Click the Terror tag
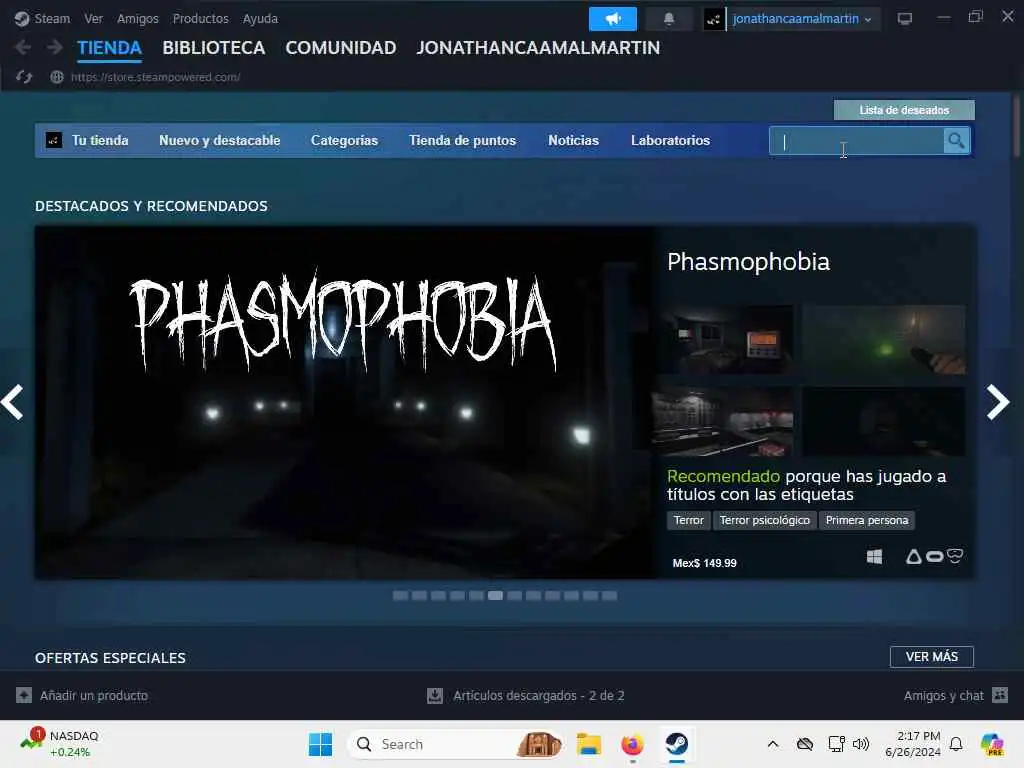 pyautogui.click(x=688, y=520)
